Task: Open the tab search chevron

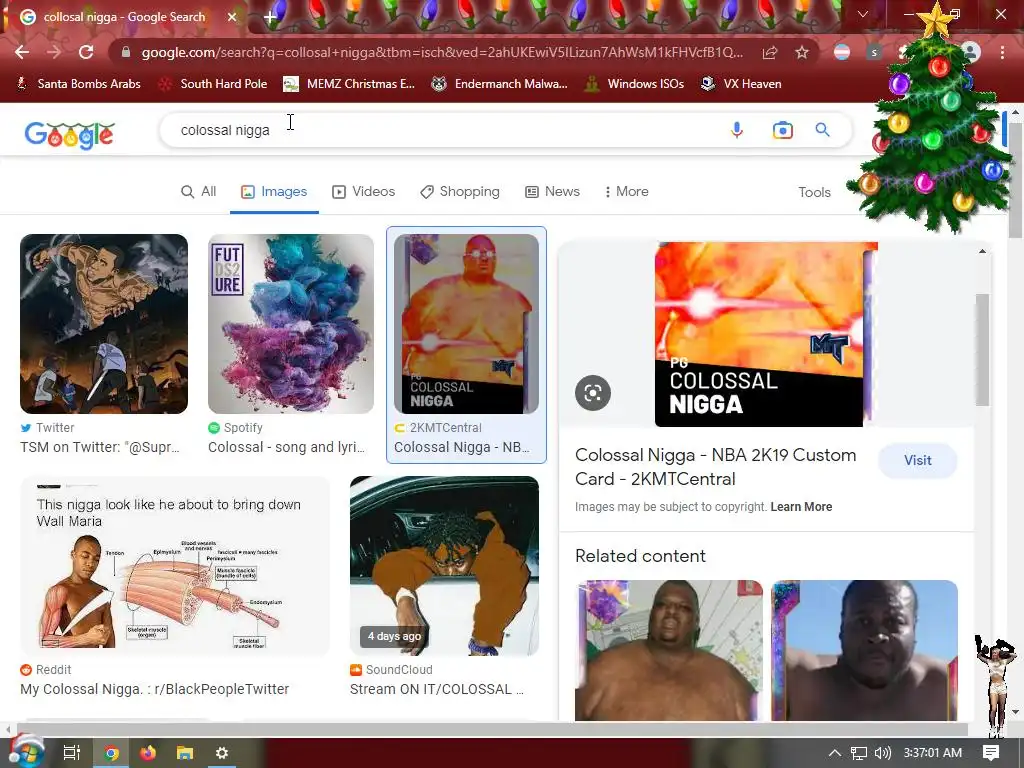Action: tap(863, 14)
